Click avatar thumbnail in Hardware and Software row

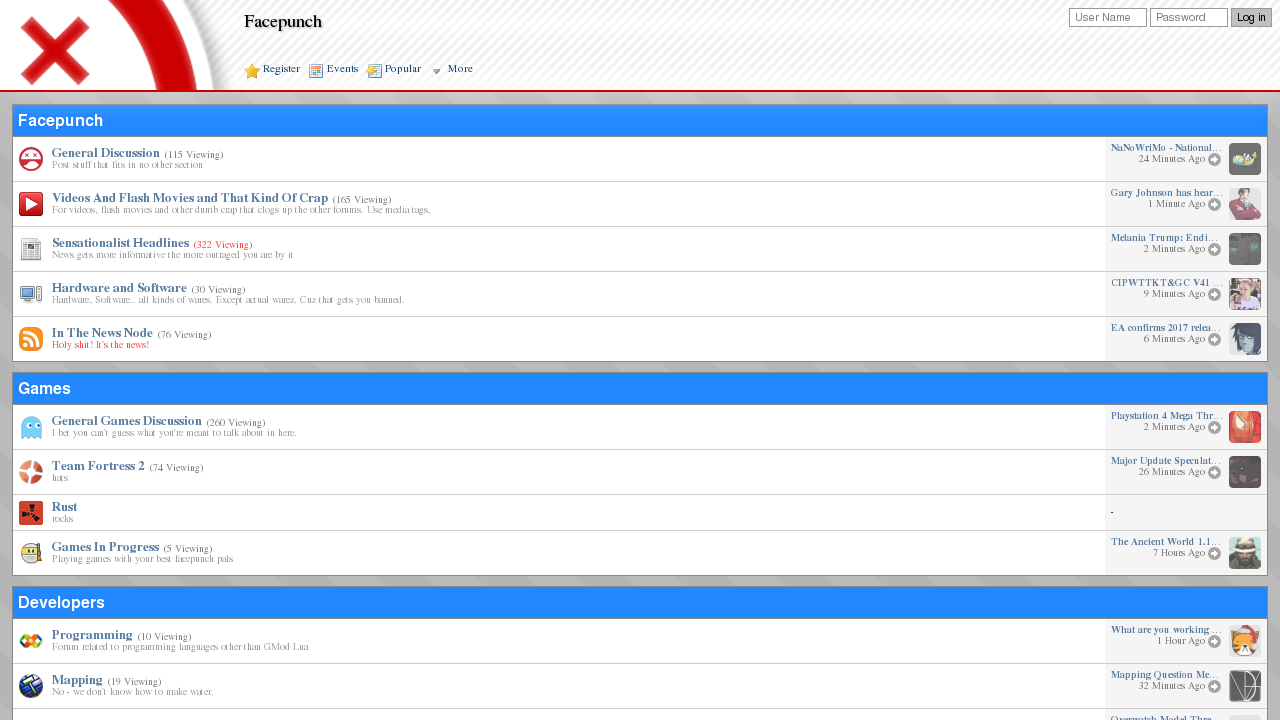(1245, 294)
